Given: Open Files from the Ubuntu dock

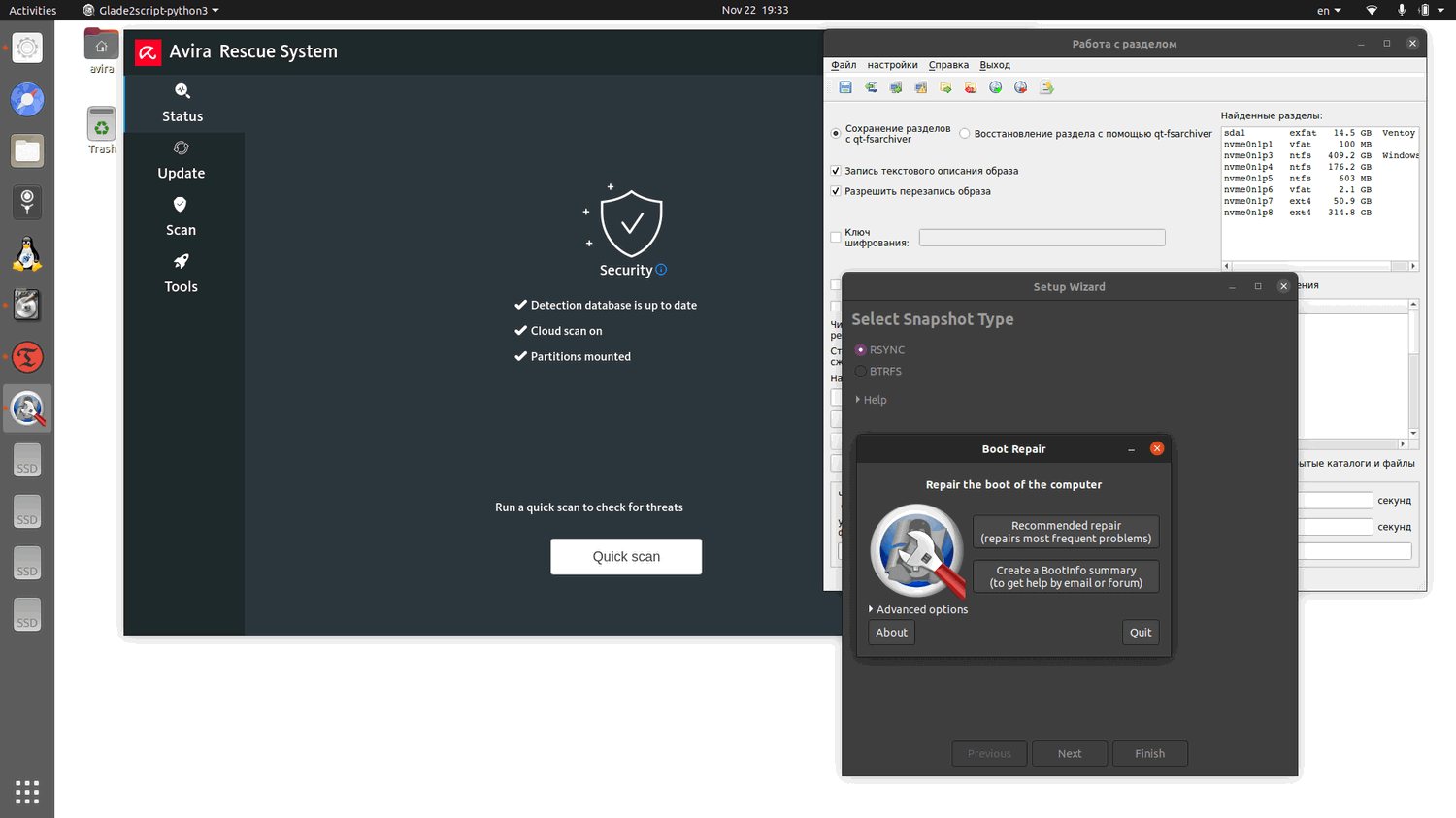Looking at the screenshot, I should point(27,150).
